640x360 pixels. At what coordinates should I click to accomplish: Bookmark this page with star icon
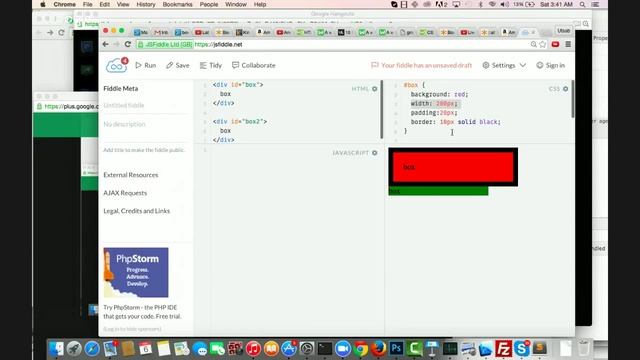coord(542,44)
